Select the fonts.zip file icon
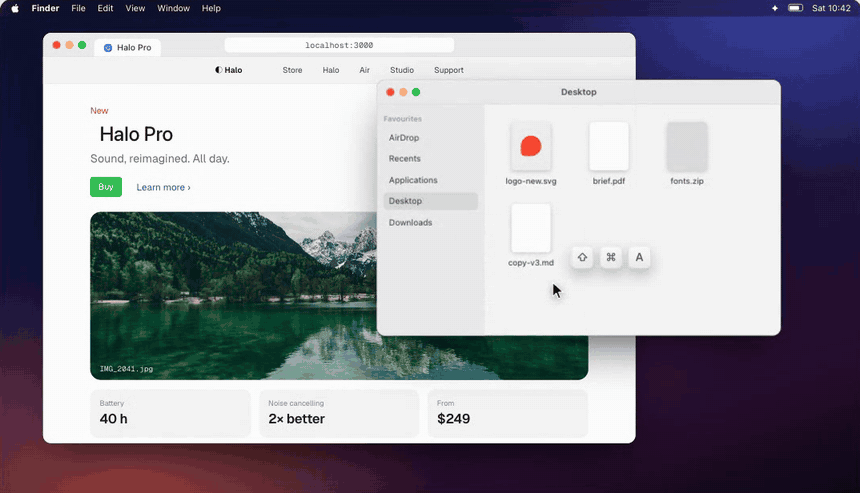Image resolution: width=860 pixels, height=493 pixels. click(687, 146)
